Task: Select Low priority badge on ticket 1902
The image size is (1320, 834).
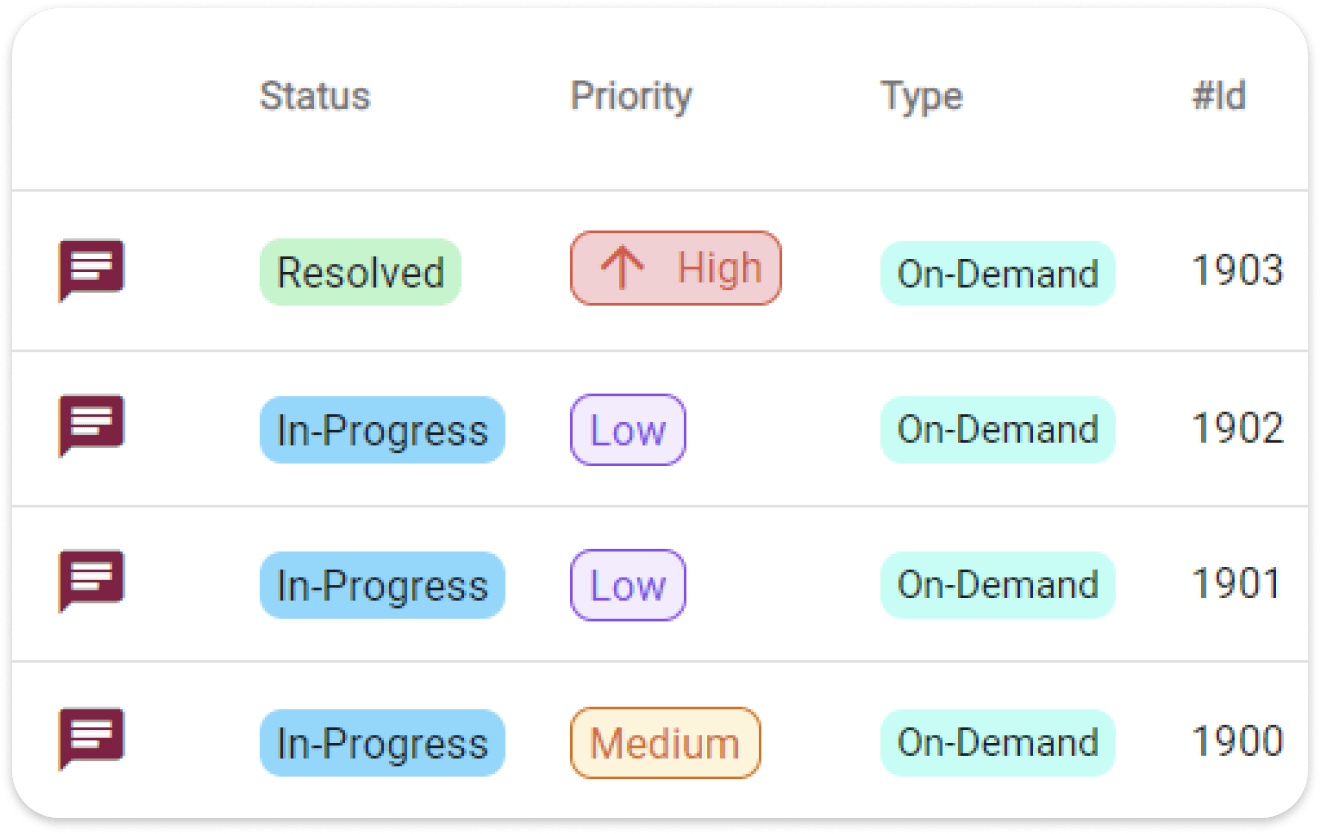Action: pyautogui.click(x=628, y=430)
